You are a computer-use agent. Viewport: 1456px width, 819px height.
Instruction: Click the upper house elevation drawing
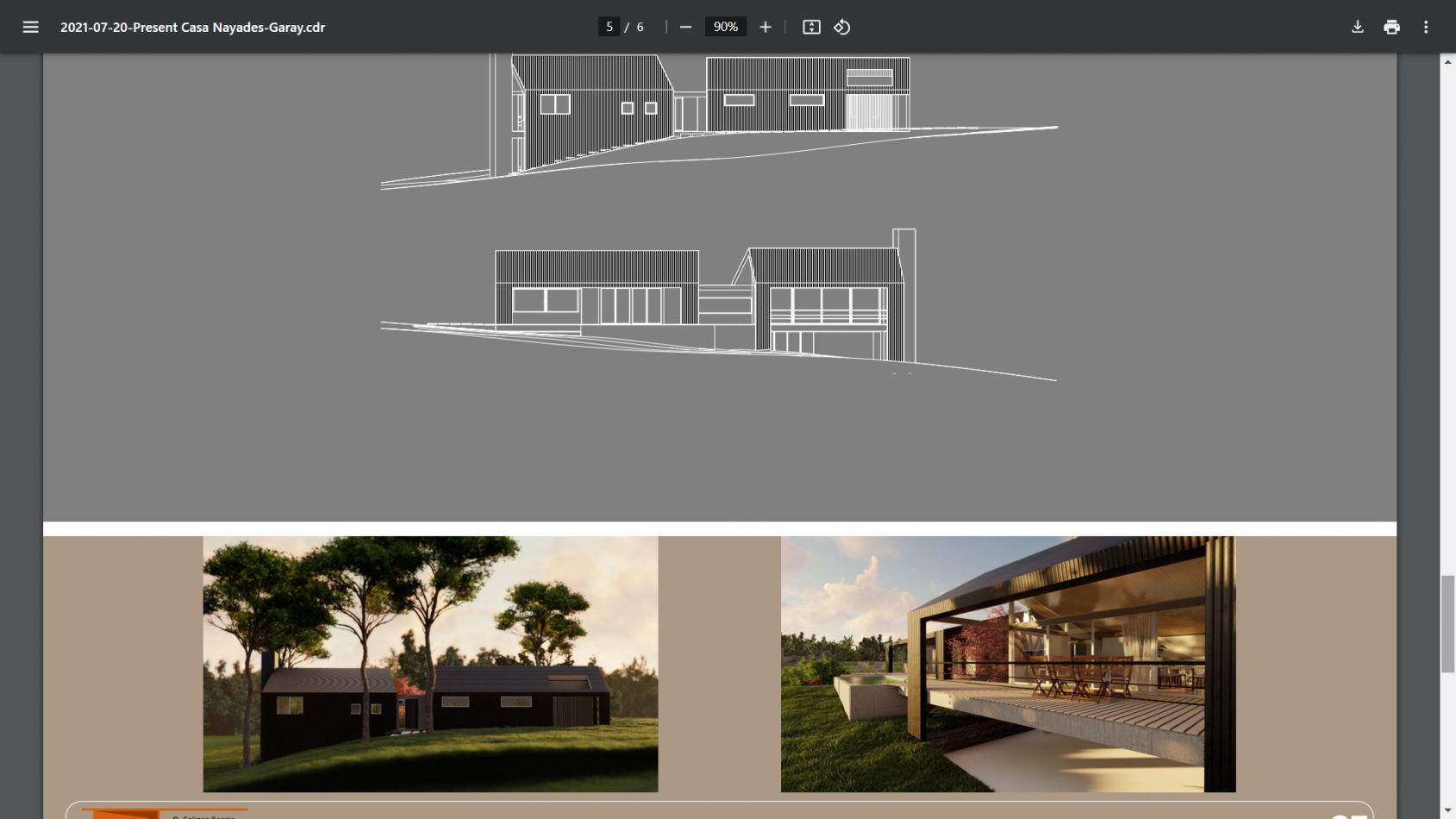point(719,121)
